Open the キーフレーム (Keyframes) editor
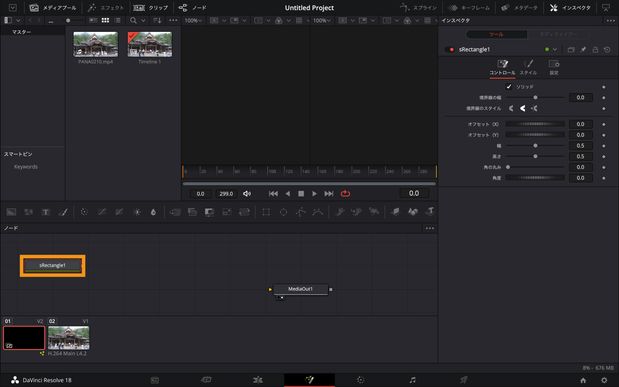The image size is (619, 387). click(x=470, y=8)
